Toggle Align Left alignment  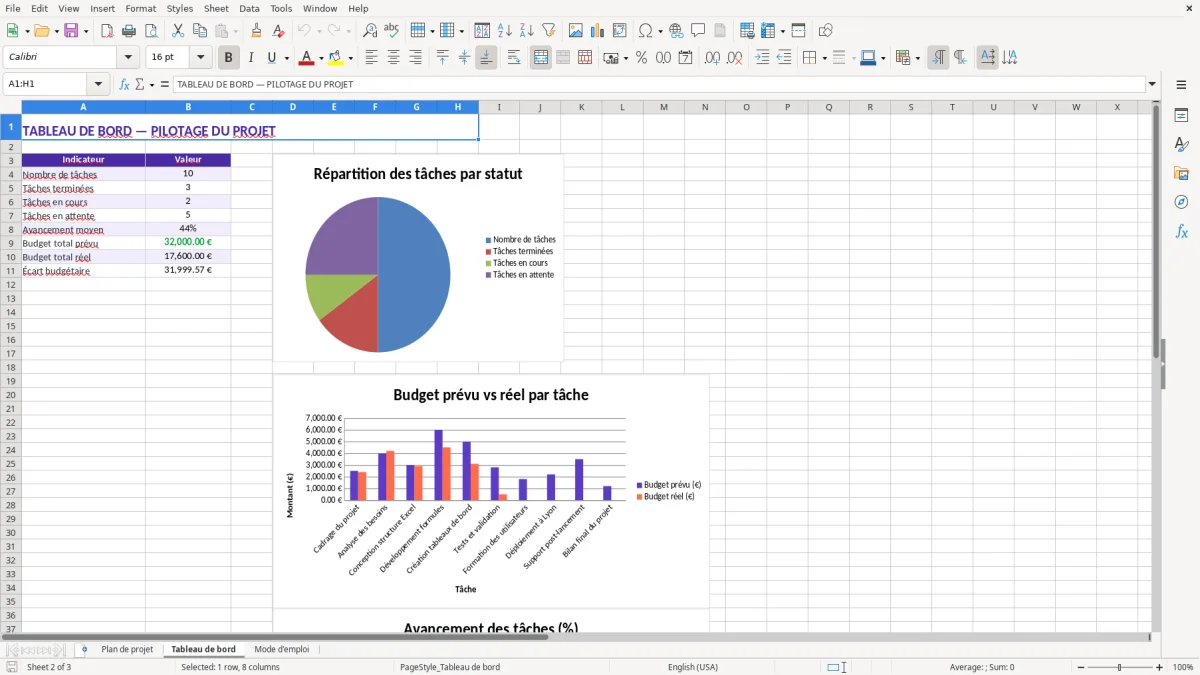pos(371,58)
